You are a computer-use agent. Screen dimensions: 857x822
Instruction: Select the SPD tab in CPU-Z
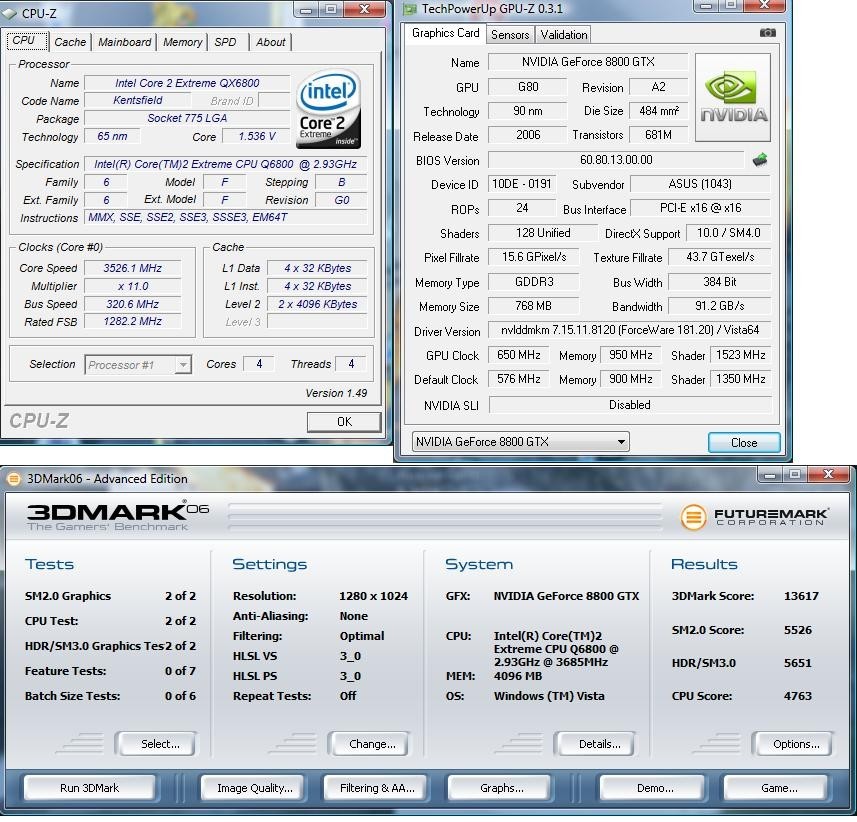(x=225, y=42)
